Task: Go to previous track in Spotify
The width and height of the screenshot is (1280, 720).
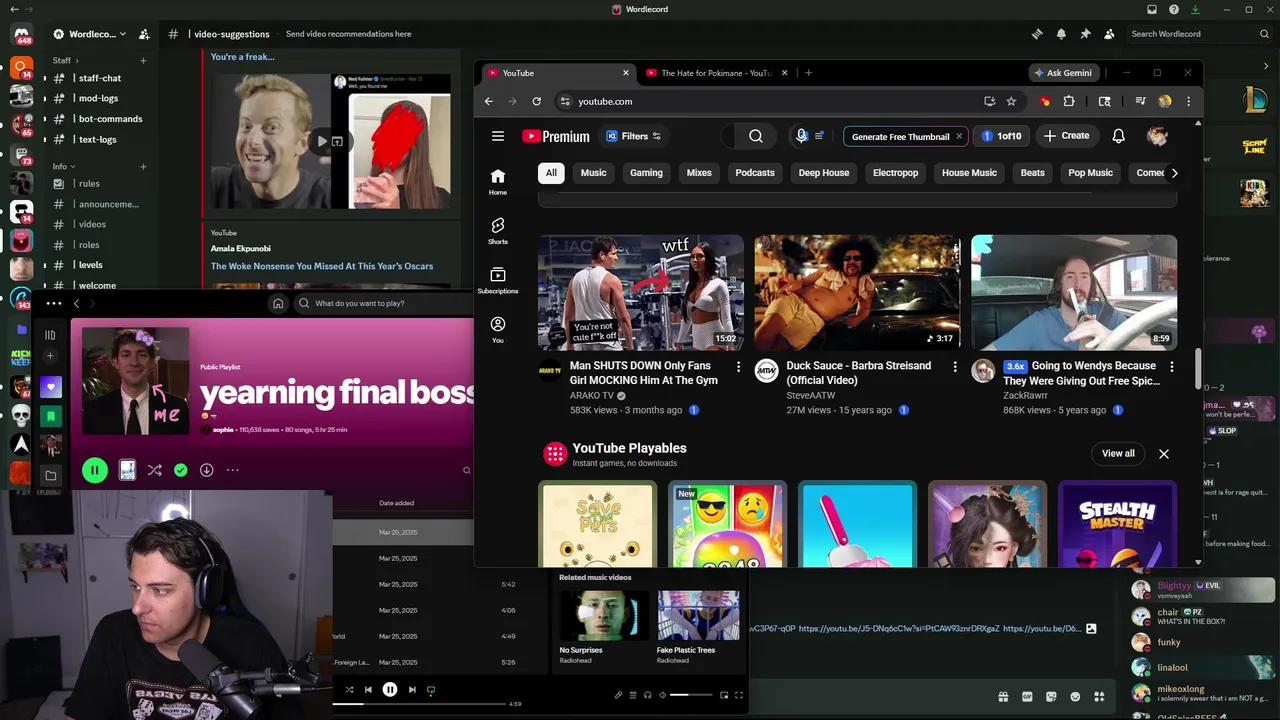Action: pos(368,689)
